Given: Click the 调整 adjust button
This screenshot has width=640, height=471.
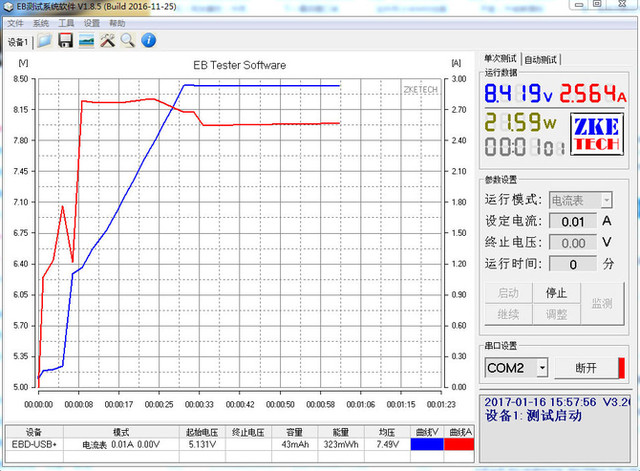Looking at the screenshot, I should [556, 314].
